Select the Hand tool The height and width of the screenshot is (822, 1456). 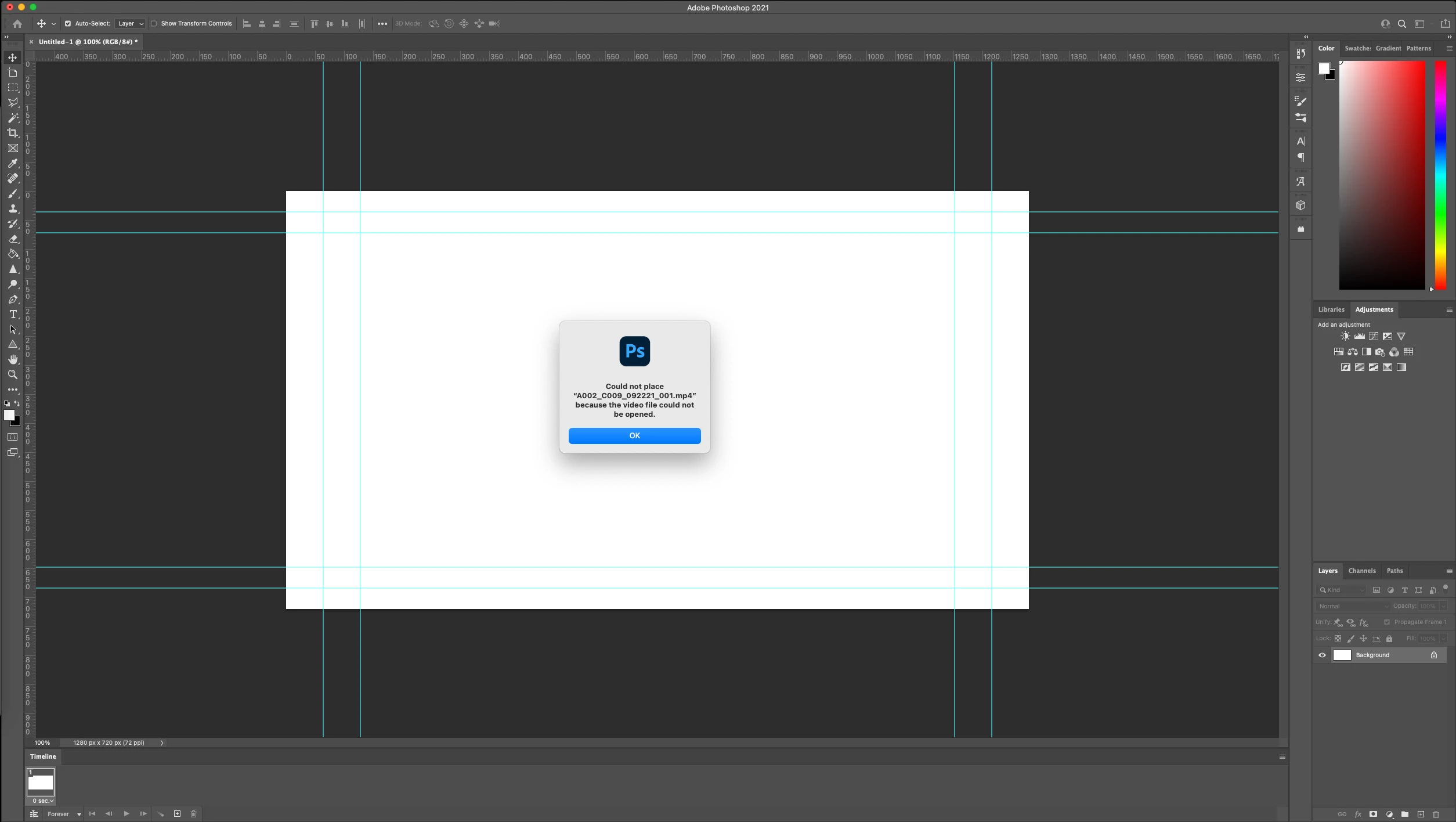(13, 359)
